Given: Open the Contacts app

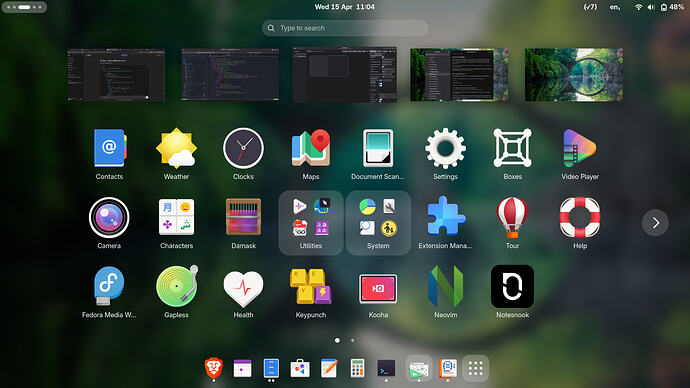Looking at the screenshot, I should click(109, 149).
